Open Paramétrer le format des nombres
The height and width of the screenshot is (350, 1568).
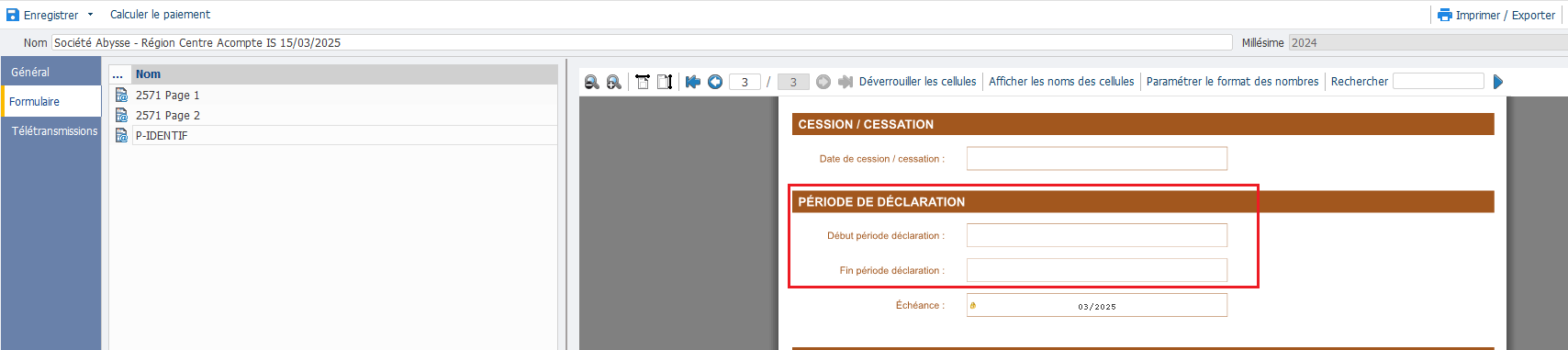tap(1232, 82)
